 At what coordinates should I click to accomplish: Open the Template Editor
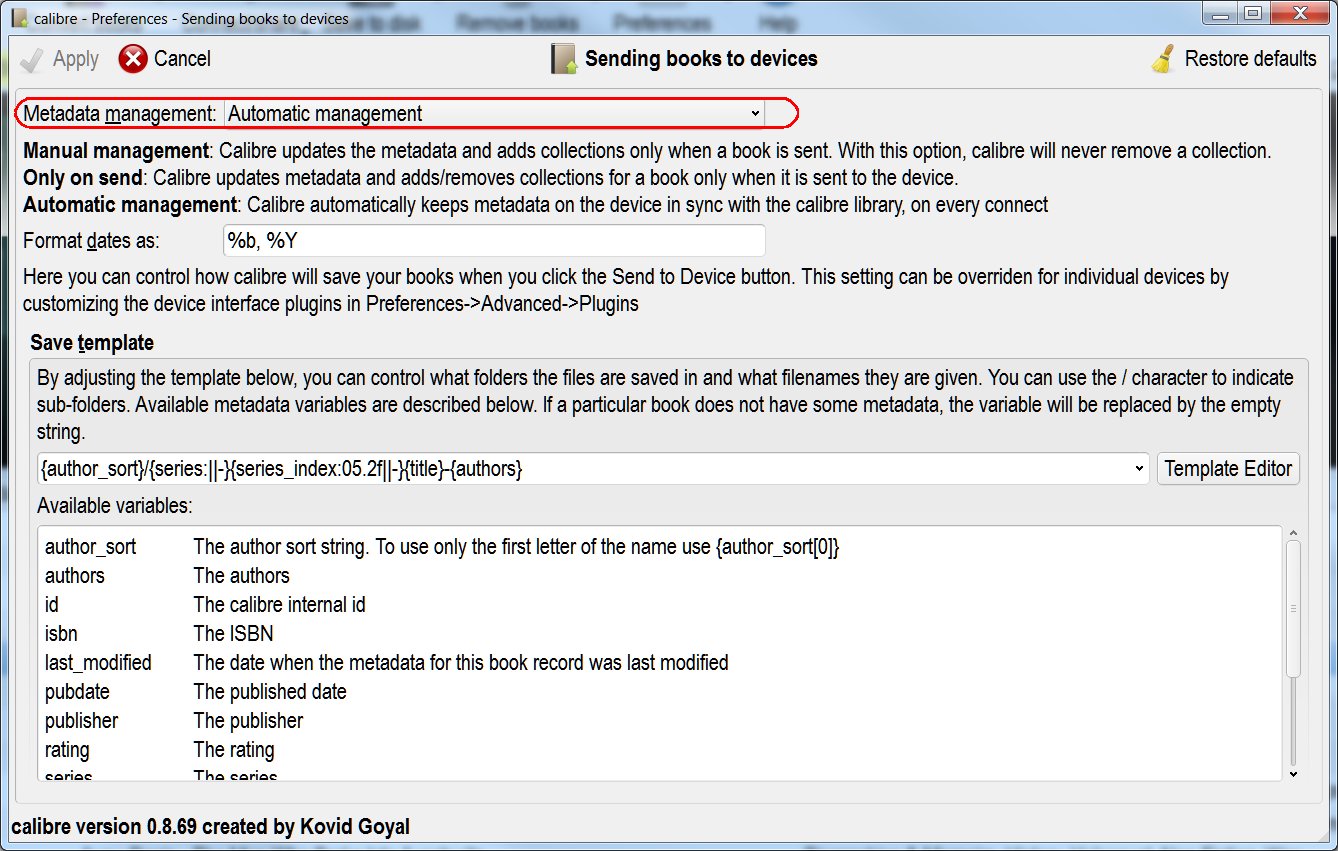click(x=1228, y=468)
